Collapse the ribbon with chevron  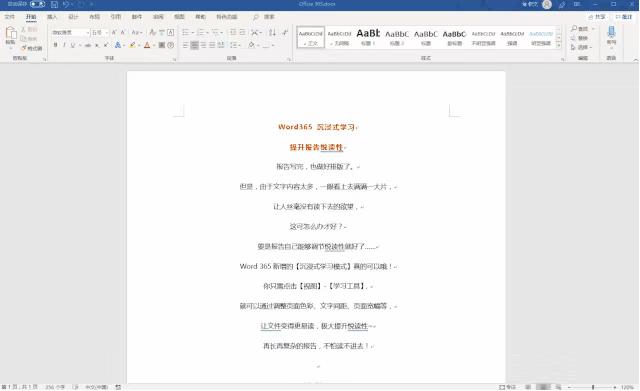pos(636,60)
